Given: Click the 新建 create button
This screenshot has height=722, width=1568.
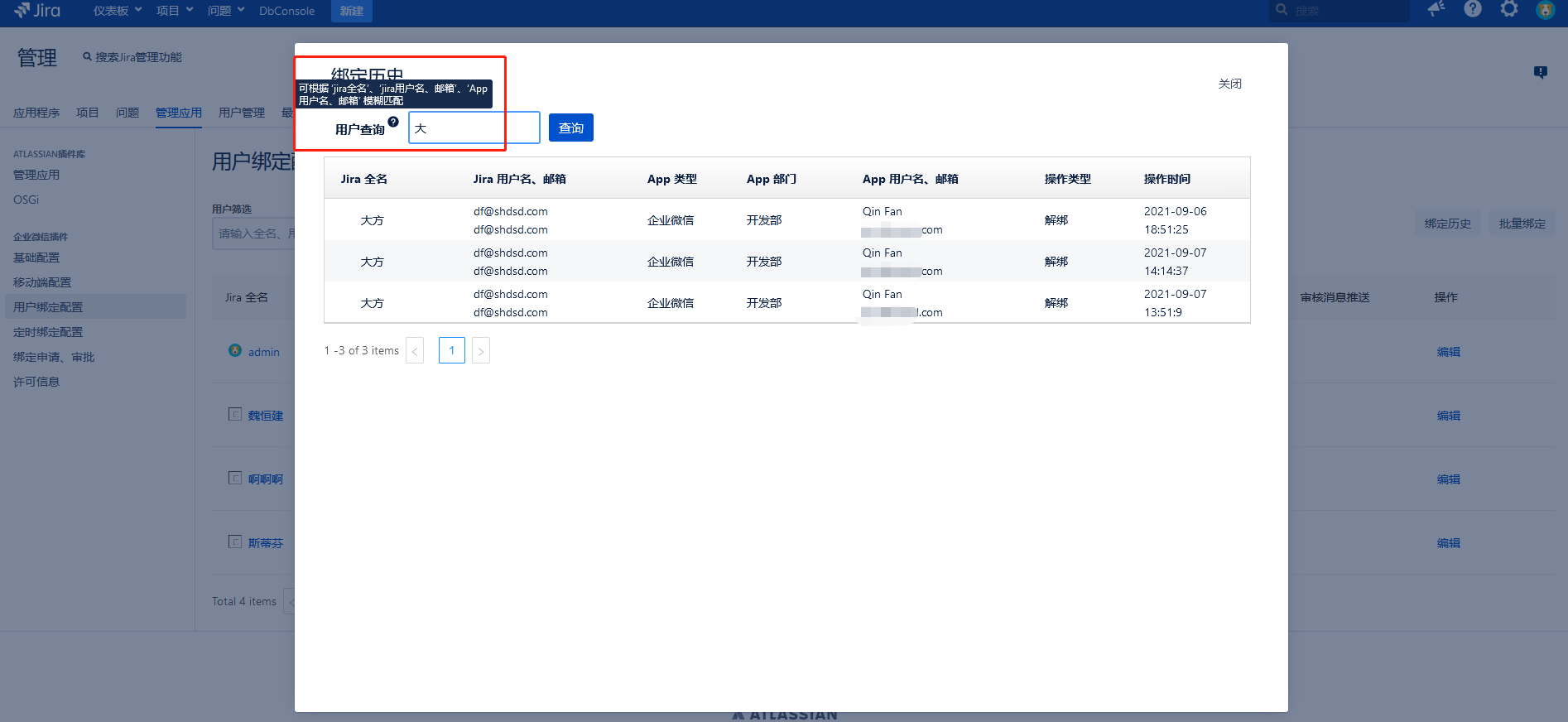Looking at the screenshot, I should 352,11.
